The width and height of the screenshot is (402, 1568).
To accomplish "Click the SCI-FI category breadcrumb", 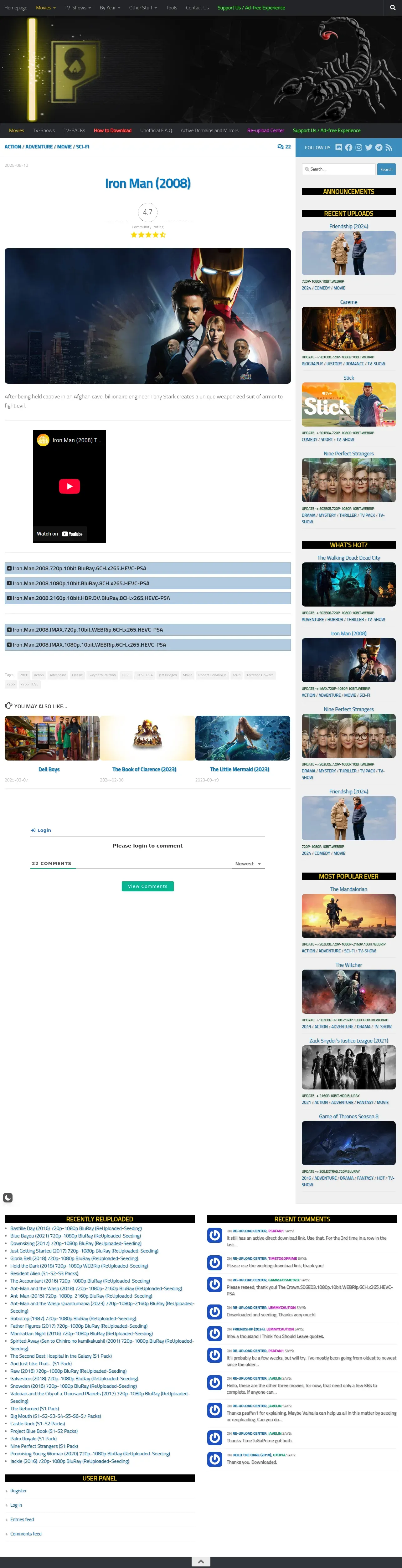I will (x=82, y=147).
